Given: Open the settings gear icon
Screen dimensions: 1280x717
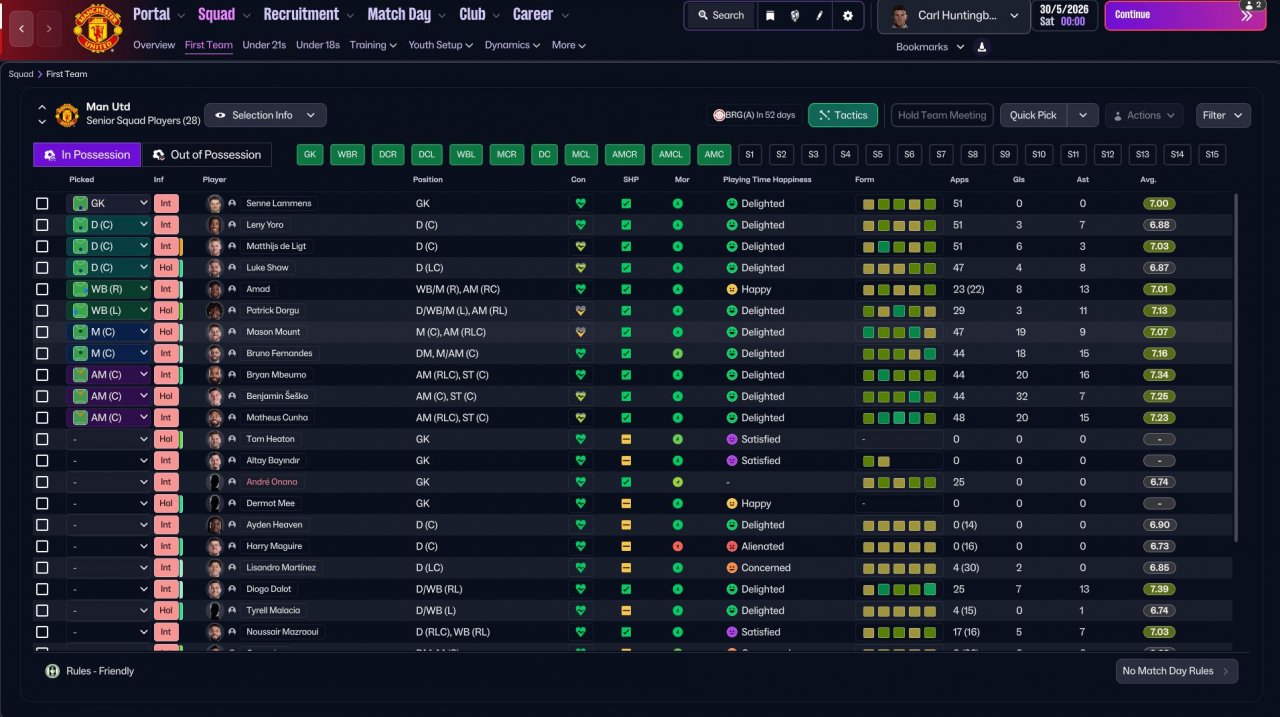Looking at the screenshot, I should 848,15.
